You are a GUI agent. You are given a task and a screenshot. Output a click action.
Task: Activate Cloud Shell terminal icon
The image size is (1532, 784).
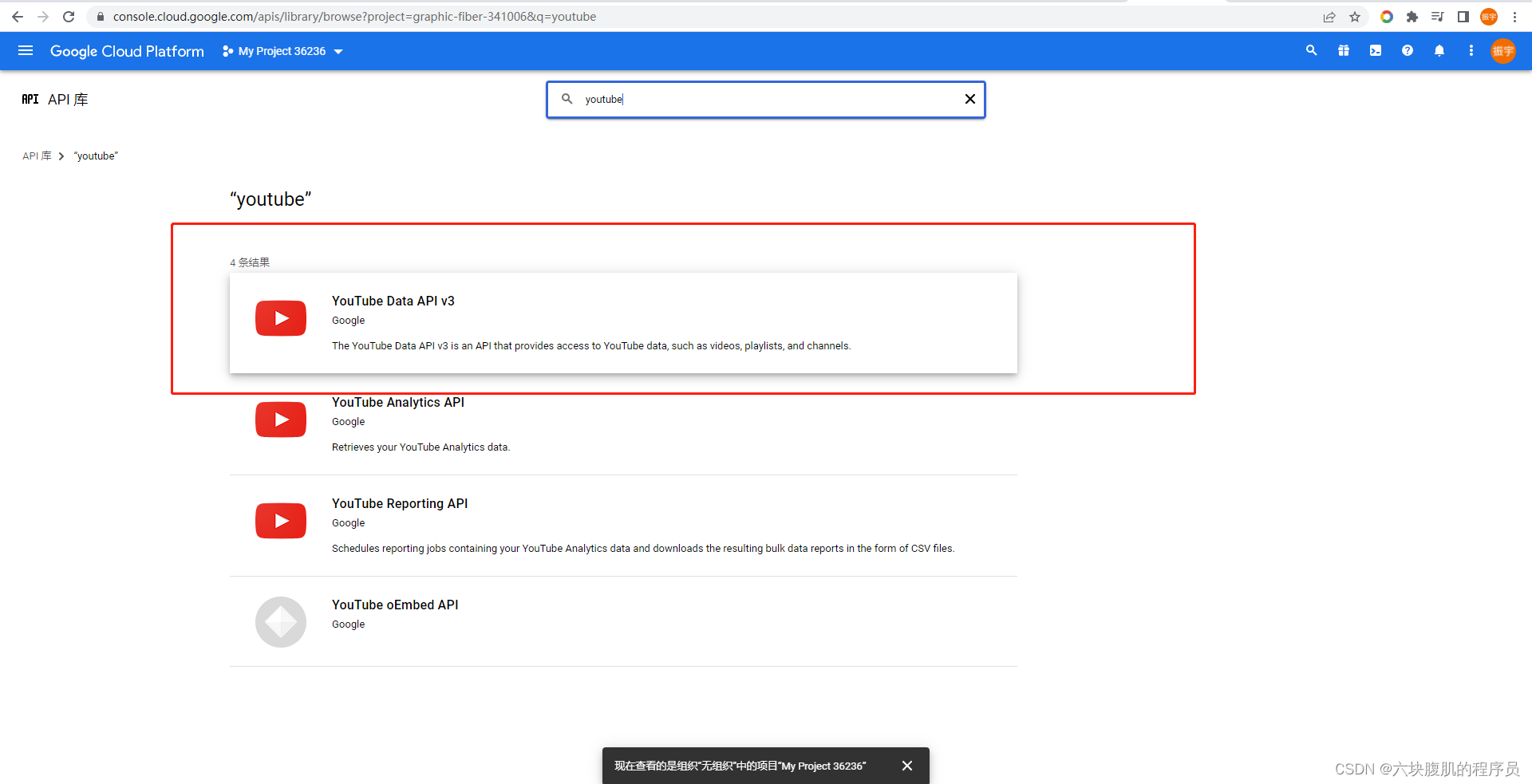[x=1376, y=50]
